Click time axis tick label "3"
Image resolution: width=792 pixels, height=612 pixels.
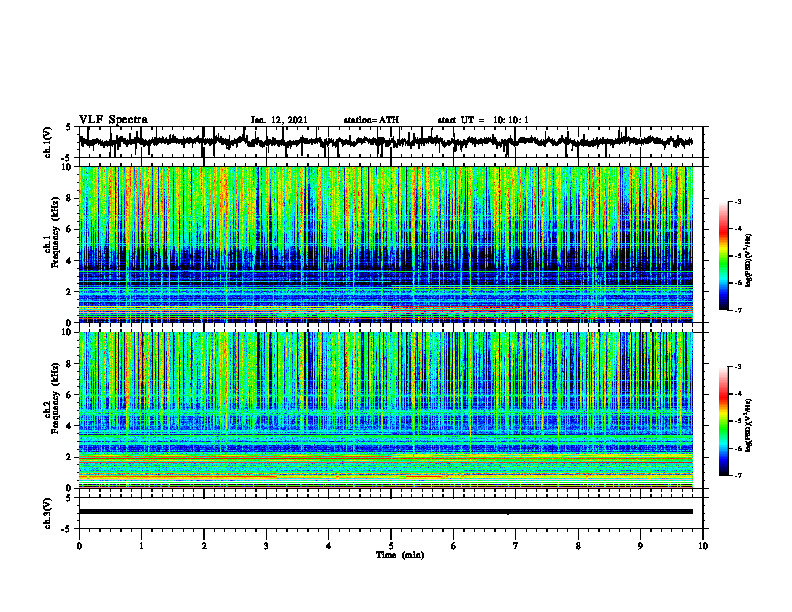(x=266, y=546)
